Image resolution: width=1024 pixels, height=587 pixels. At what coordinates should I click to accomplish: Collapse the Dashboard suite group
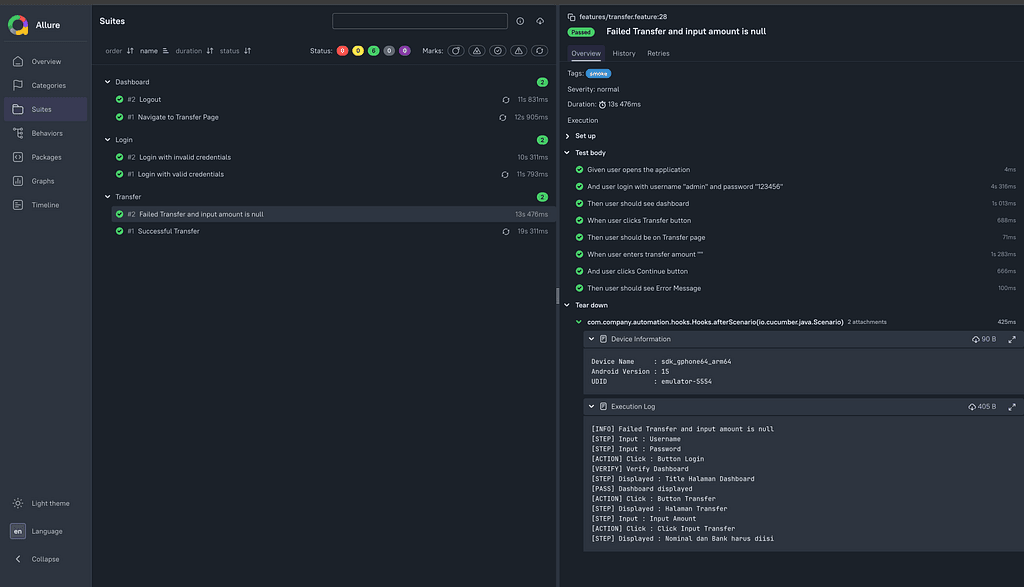(108, 82)
